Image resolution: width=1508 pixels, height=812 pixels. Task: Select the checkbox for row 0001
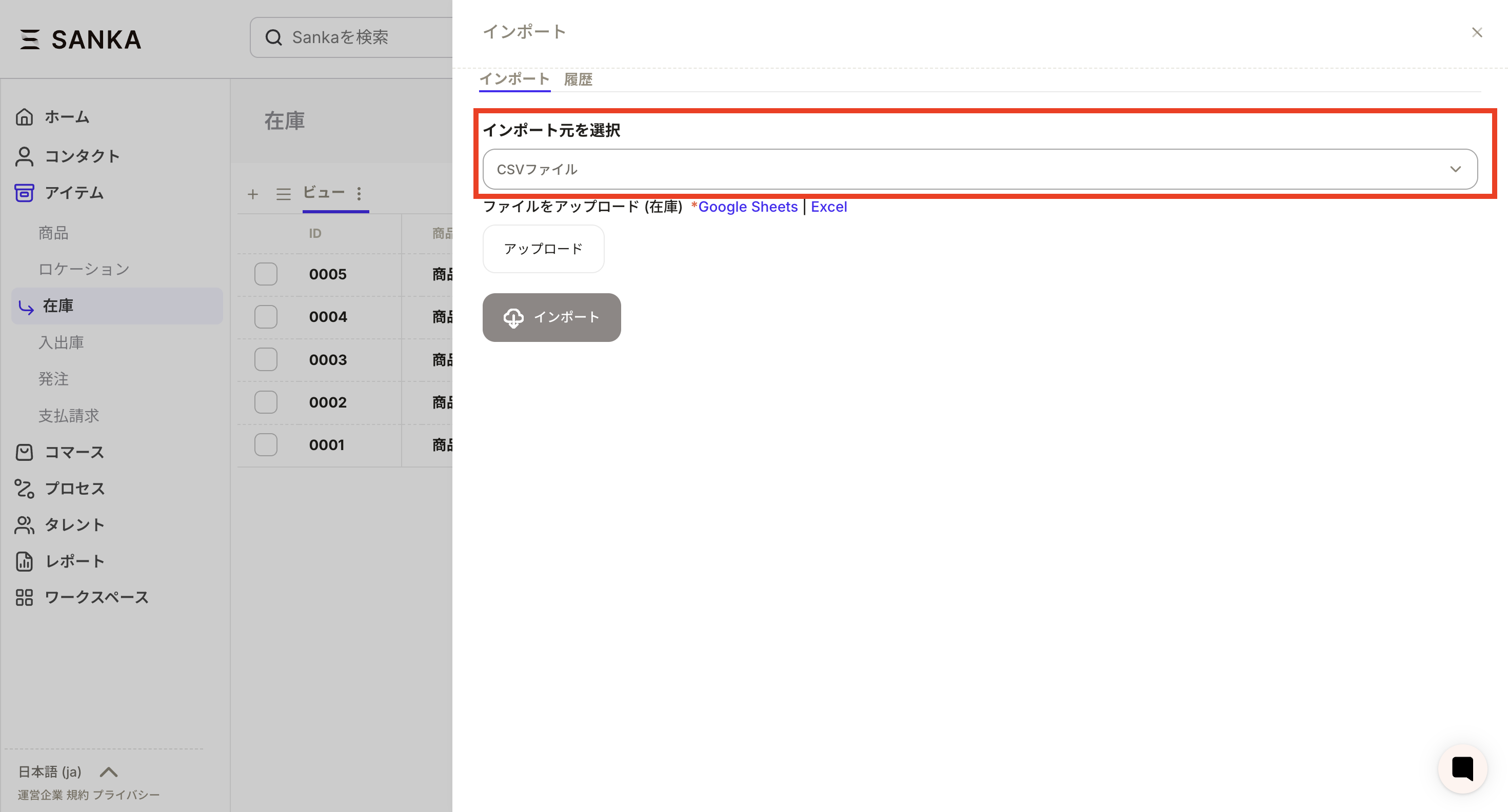(x=266, y=444)
